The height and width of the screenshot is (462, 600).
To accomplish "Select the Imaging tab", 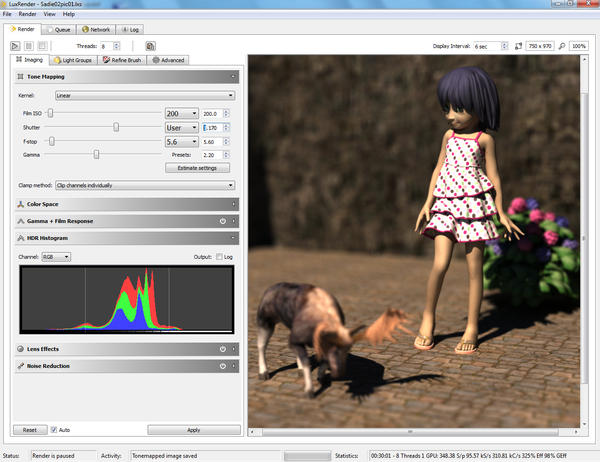I will (x=29, y=60).
